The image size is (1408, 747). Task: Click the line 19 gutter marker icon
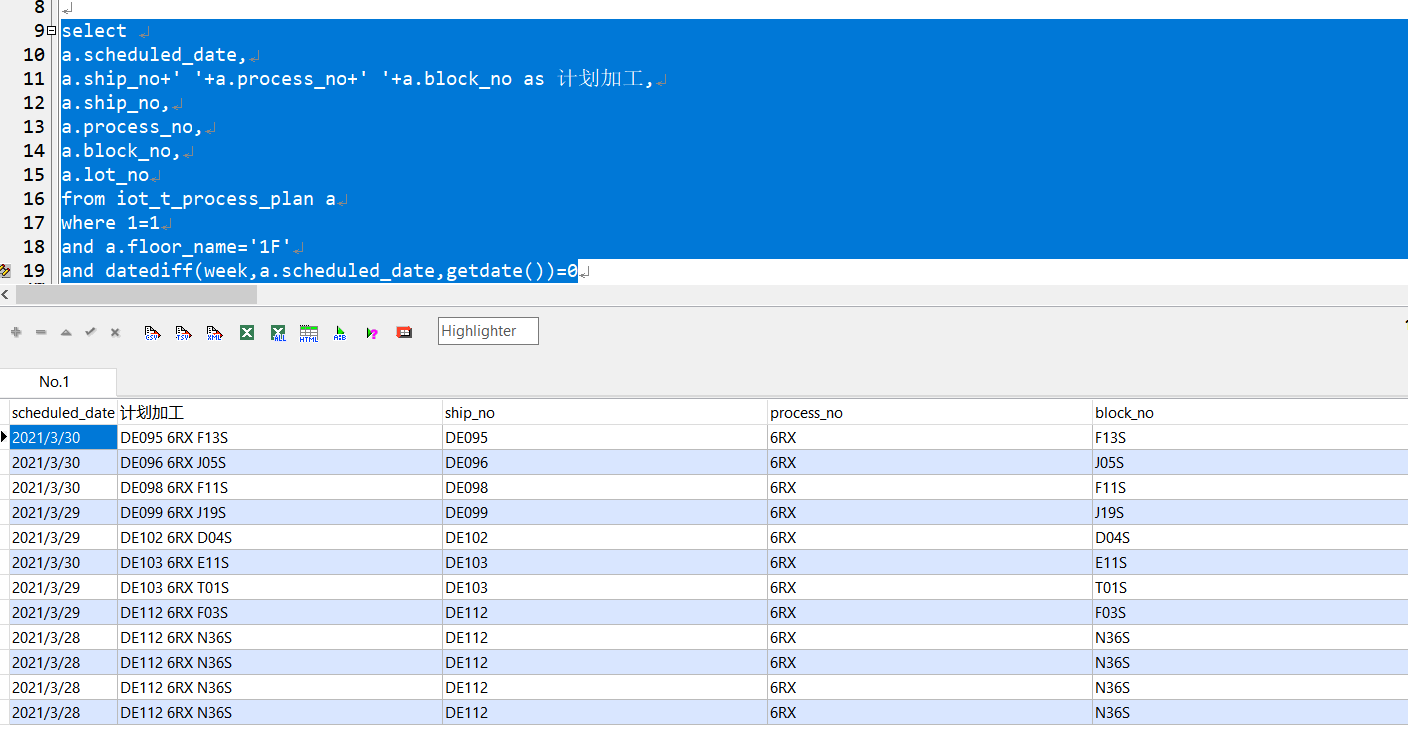(6, 271)
